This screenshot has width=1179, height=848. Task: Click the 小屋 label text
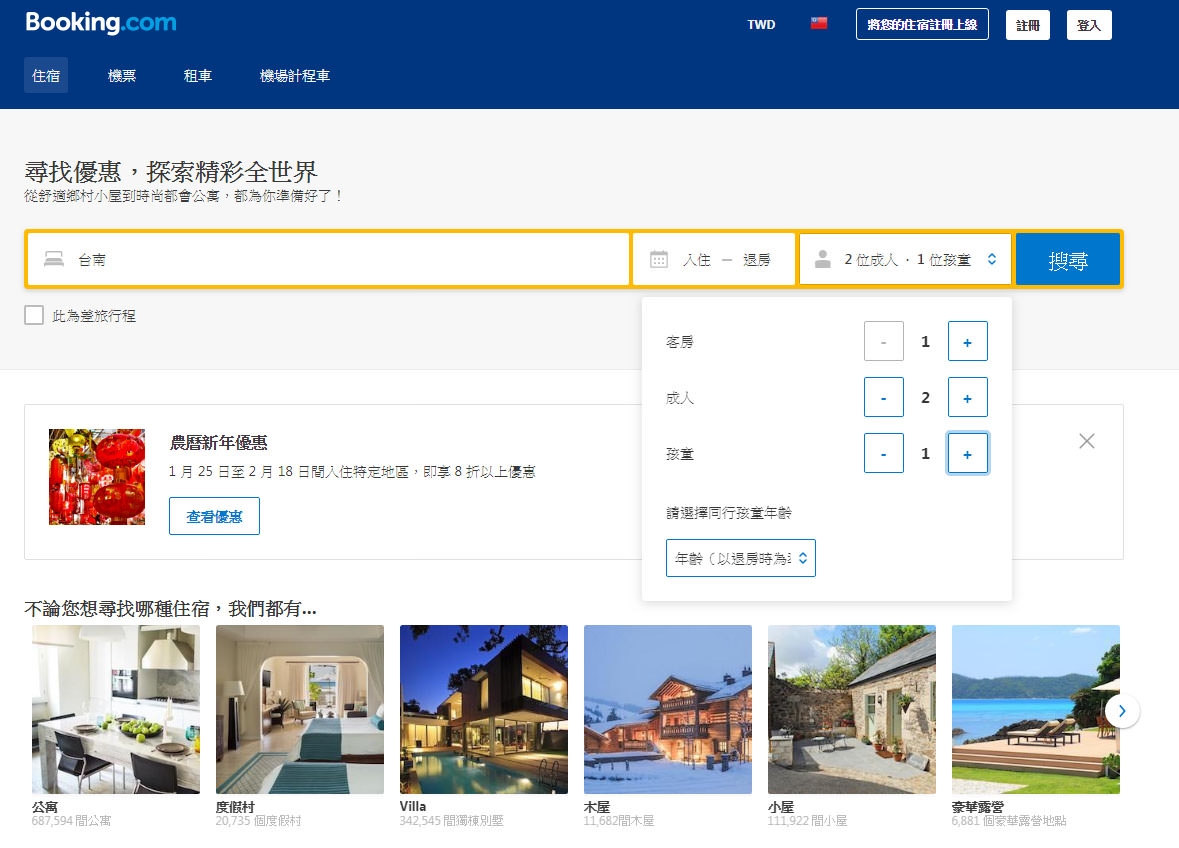pyautogui.click(x=781, y=807)
